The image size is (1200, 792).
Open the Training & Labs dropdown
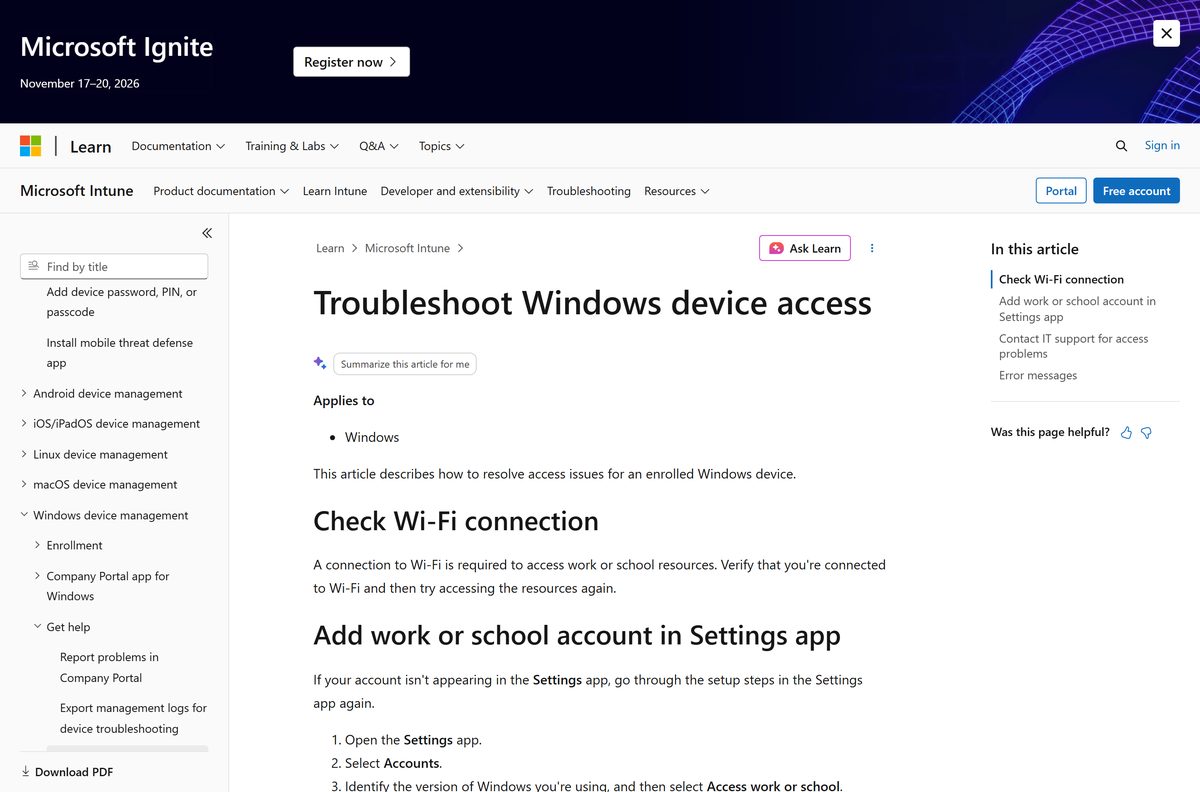pyautogui.click(x=292, y=146)
